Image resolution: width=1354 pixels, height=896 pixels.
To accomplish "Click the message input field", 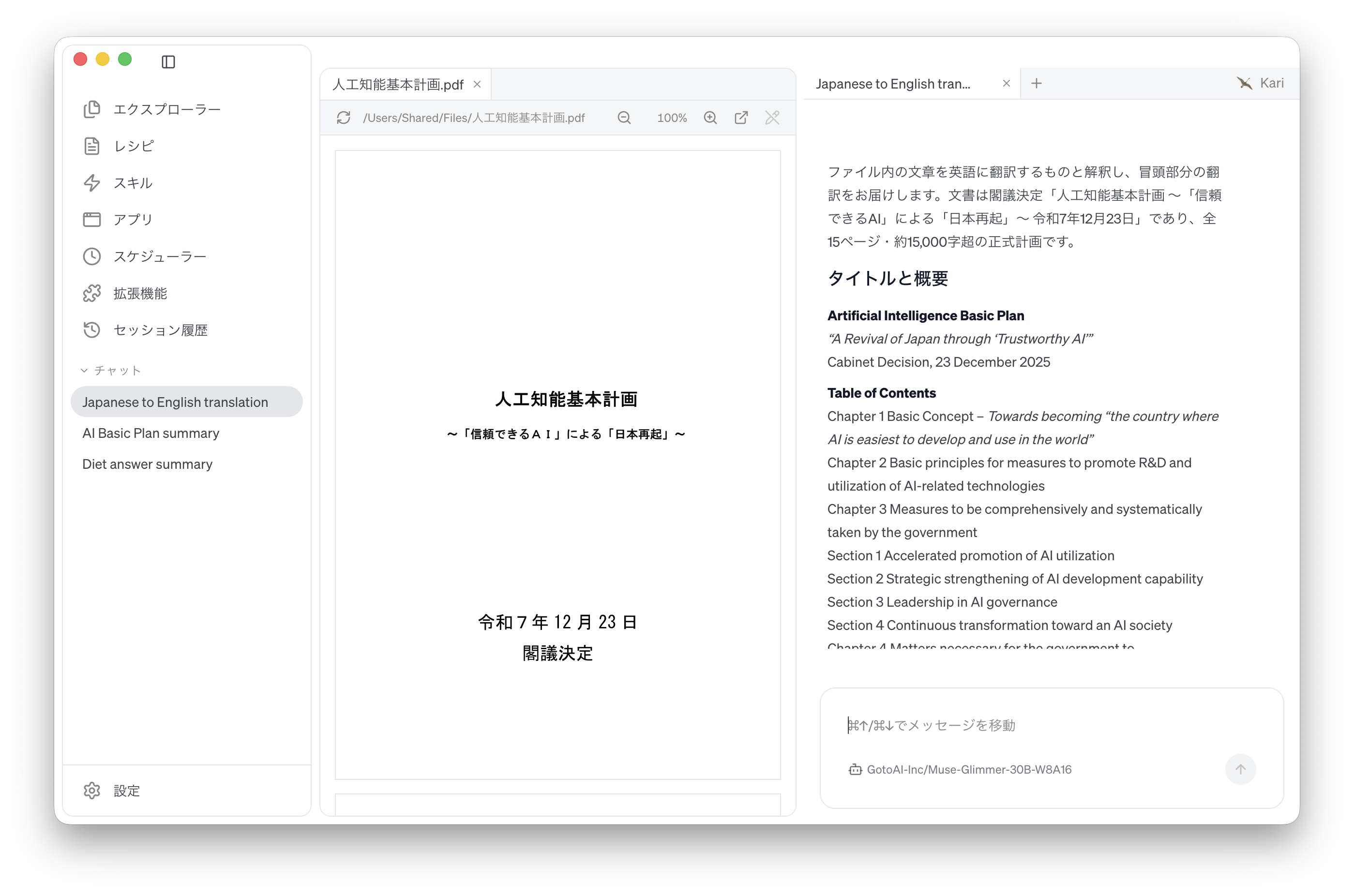I will (x=1051, y=725).
